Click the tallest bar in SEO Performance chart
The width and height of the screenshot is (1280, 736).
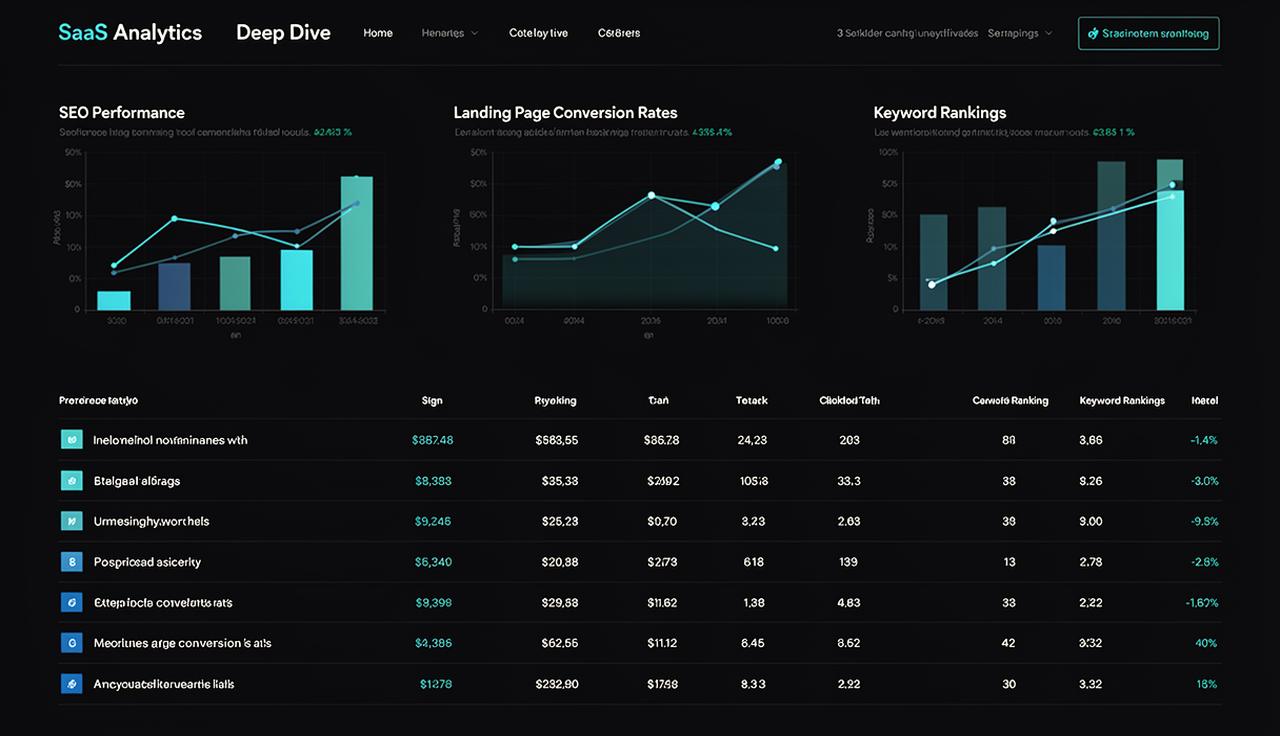click(x=357, y=243)
